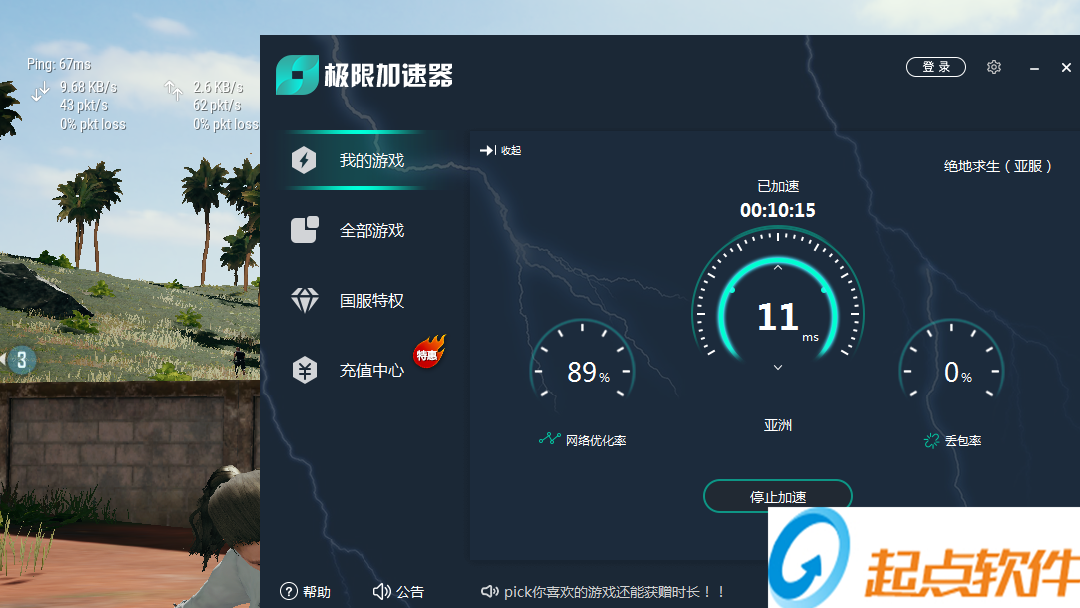1080x608 pixels.
Task: Click the squares icon beside 全部游戏
Action: point(304,230)
